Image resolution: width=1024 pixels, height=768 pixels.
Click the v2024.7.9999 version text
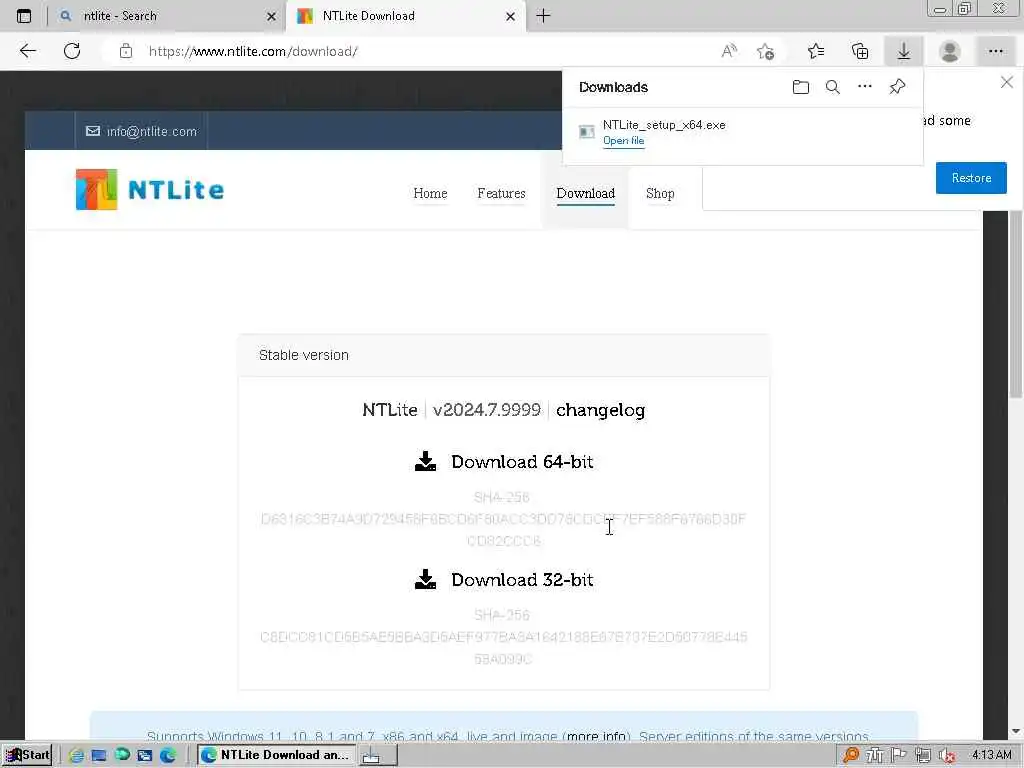[x=487, y=410]
